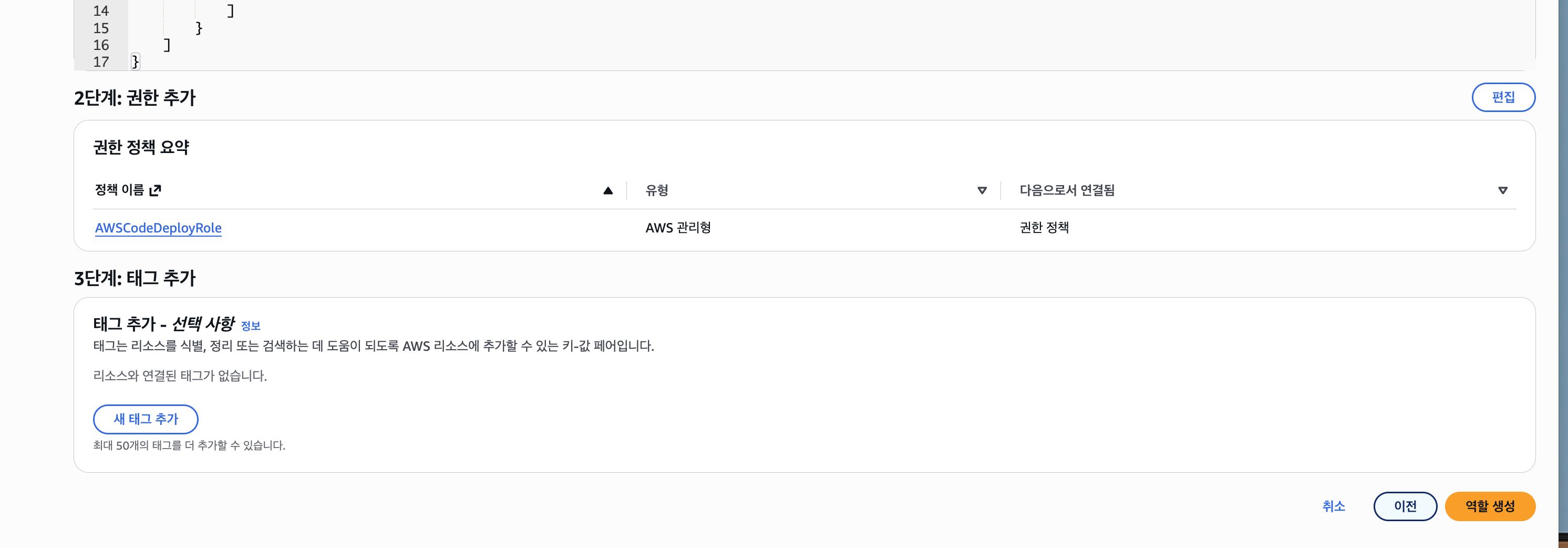Click line number 17 in the code gutter
This screenshot has height=548, width=1568.
pyautogui.click(x=101, y=62)
